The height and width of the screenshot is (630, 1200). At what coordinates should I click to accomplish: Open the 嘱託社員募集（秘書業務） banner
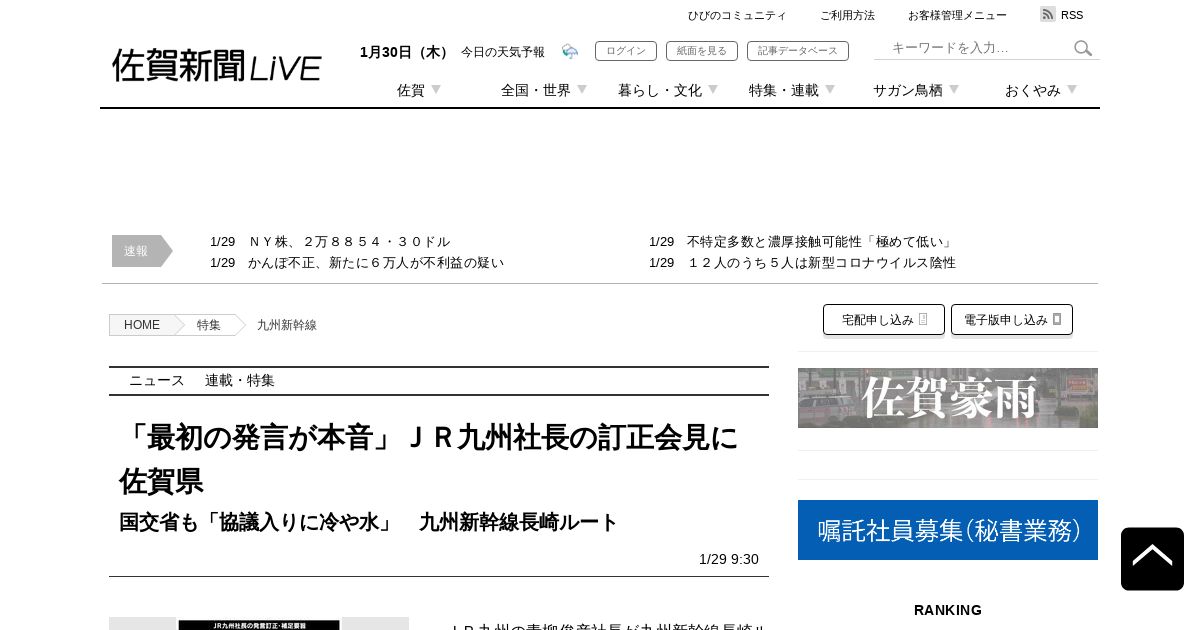(948, 530)
